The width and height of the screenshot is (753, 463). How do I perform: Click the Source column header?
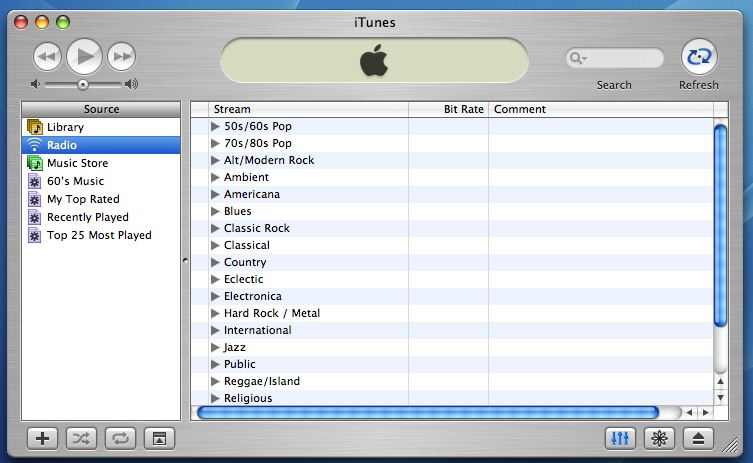[x=101, y=110]
